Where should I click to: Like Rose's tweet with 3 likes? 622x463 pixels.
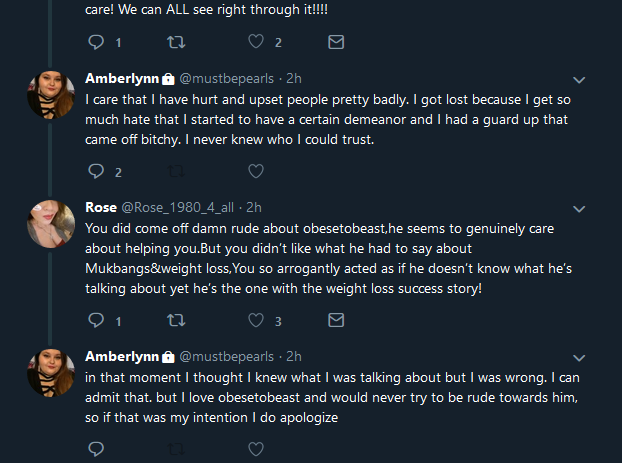coord(256,320)
